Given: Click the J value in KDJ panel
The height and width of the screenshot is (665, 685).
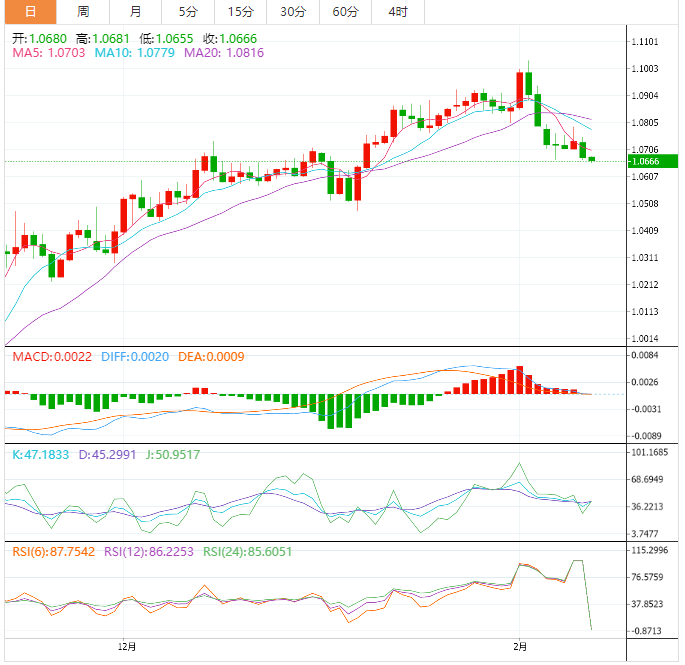Looking at the screenshot, I should point(175,455).
